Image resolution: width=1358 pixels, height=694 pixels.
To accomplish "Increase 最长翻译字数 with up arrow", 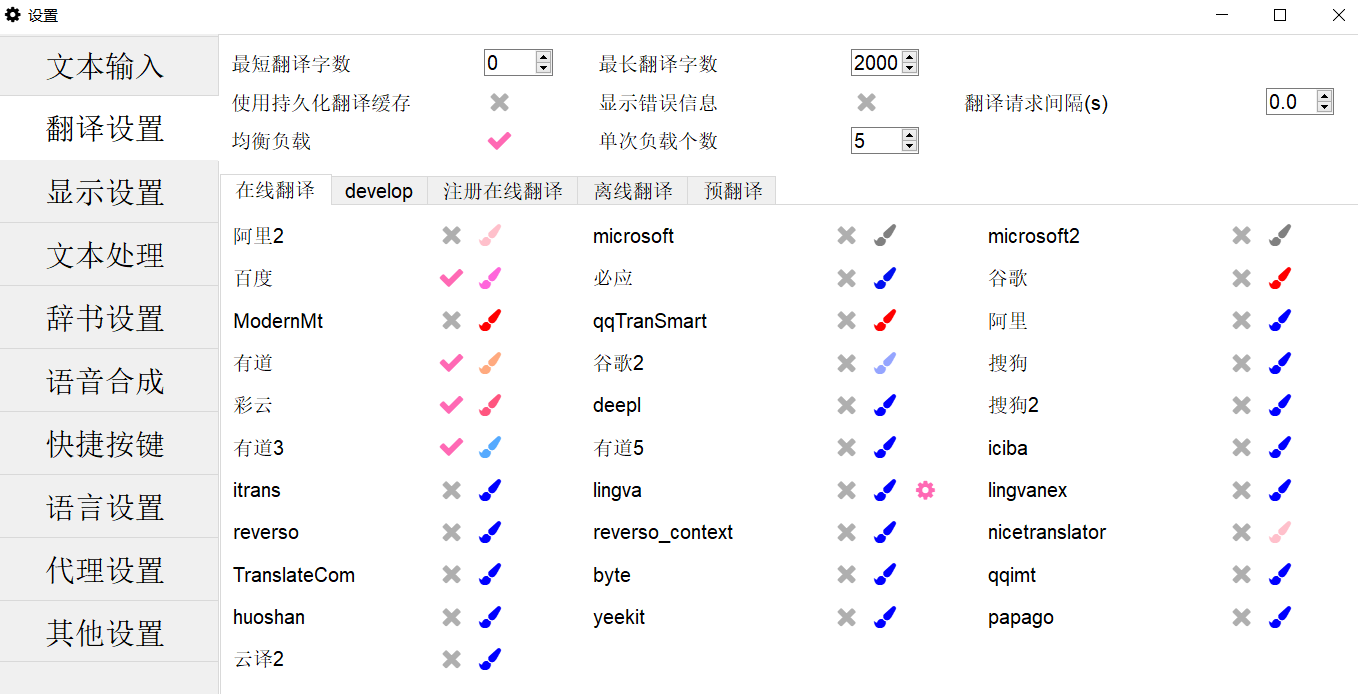I will (x=910, y=57).
